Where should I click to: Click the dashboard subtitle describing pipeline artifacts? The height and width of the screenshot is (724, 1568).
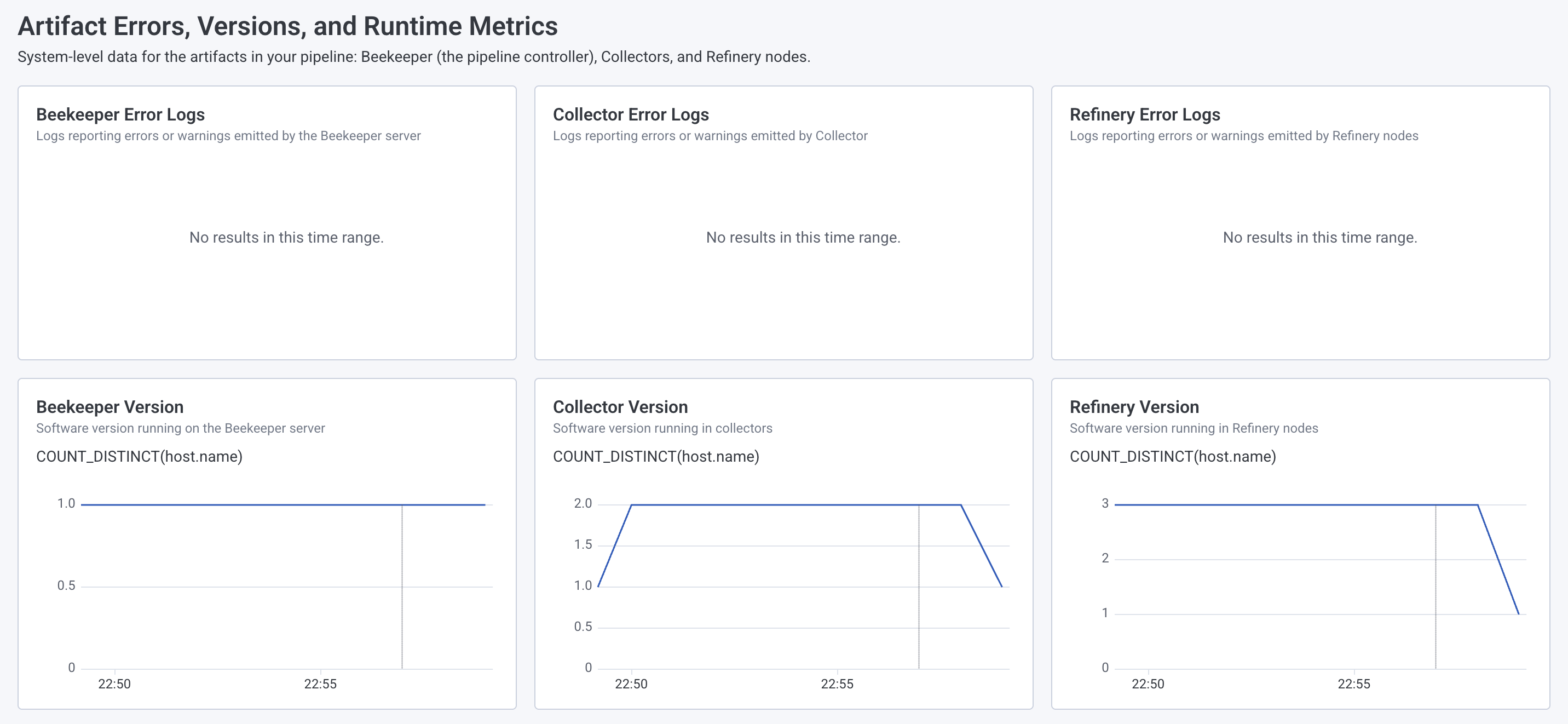coord(414,58)
